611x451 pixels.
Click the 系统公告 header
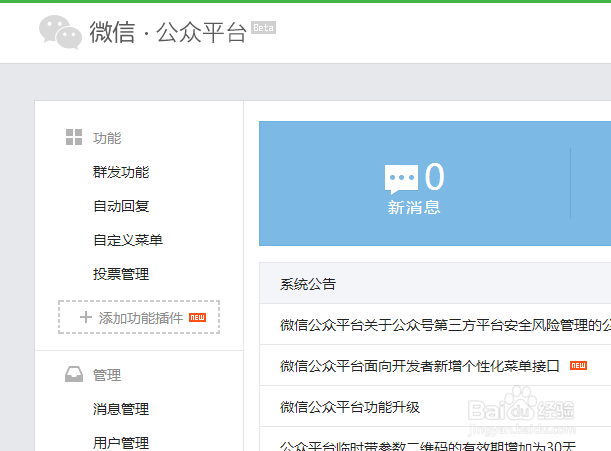(x=308, y=284)
